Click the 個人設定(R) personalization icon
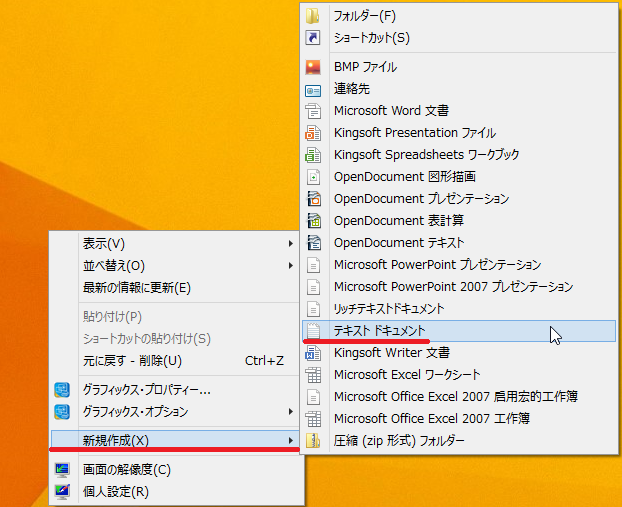Viewport: 622px width, 507px height. pos(62,492)
